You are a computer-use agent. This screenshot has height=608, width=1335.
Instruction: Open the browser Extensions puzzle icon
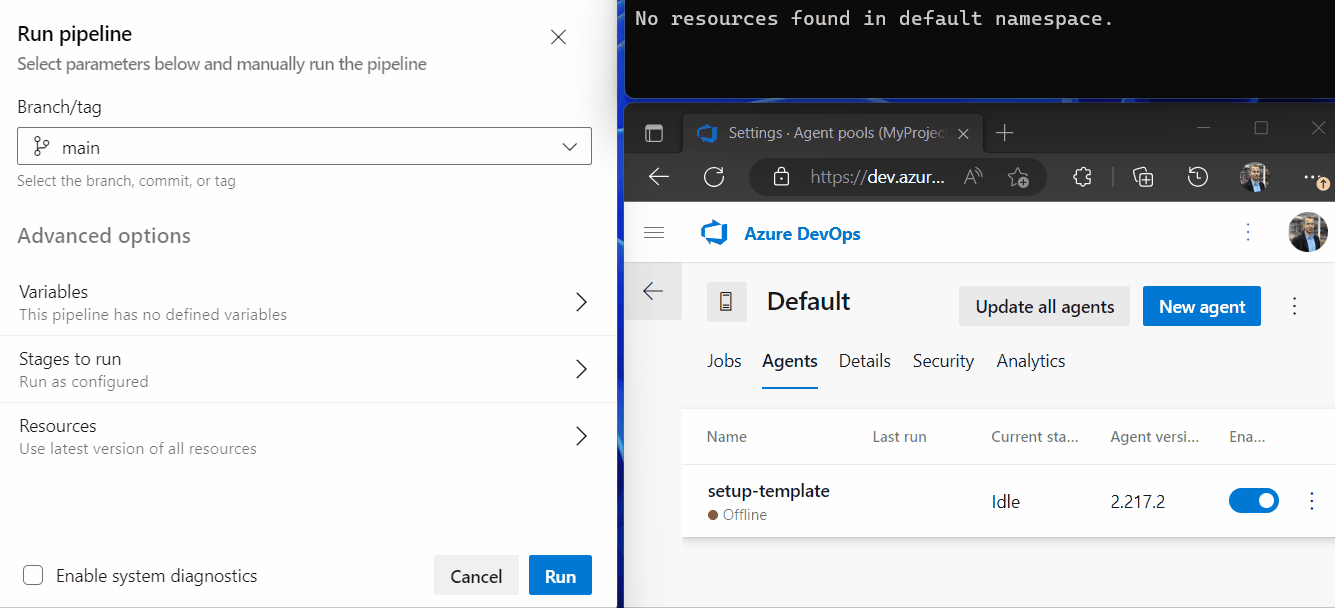[1081, 177]
